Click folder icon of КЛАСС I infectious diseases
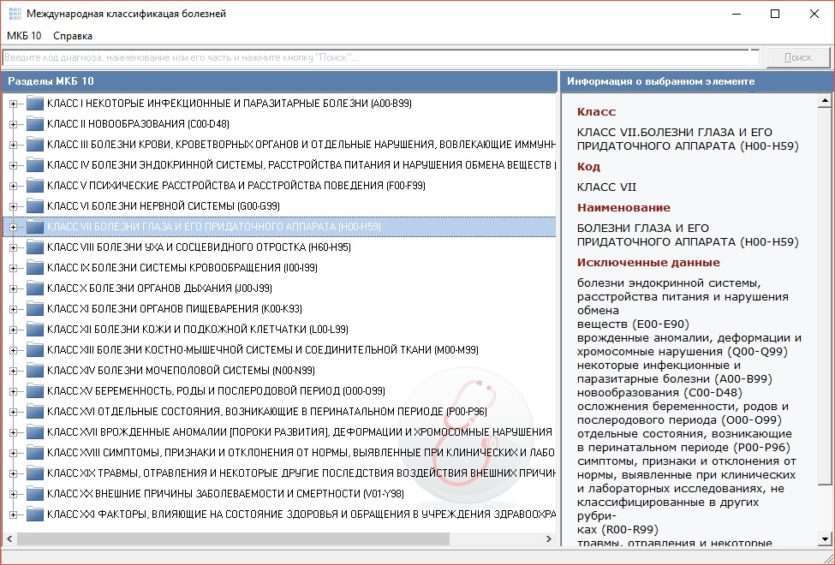The height and width of the screenshot is (565, 835). [35, 104]
